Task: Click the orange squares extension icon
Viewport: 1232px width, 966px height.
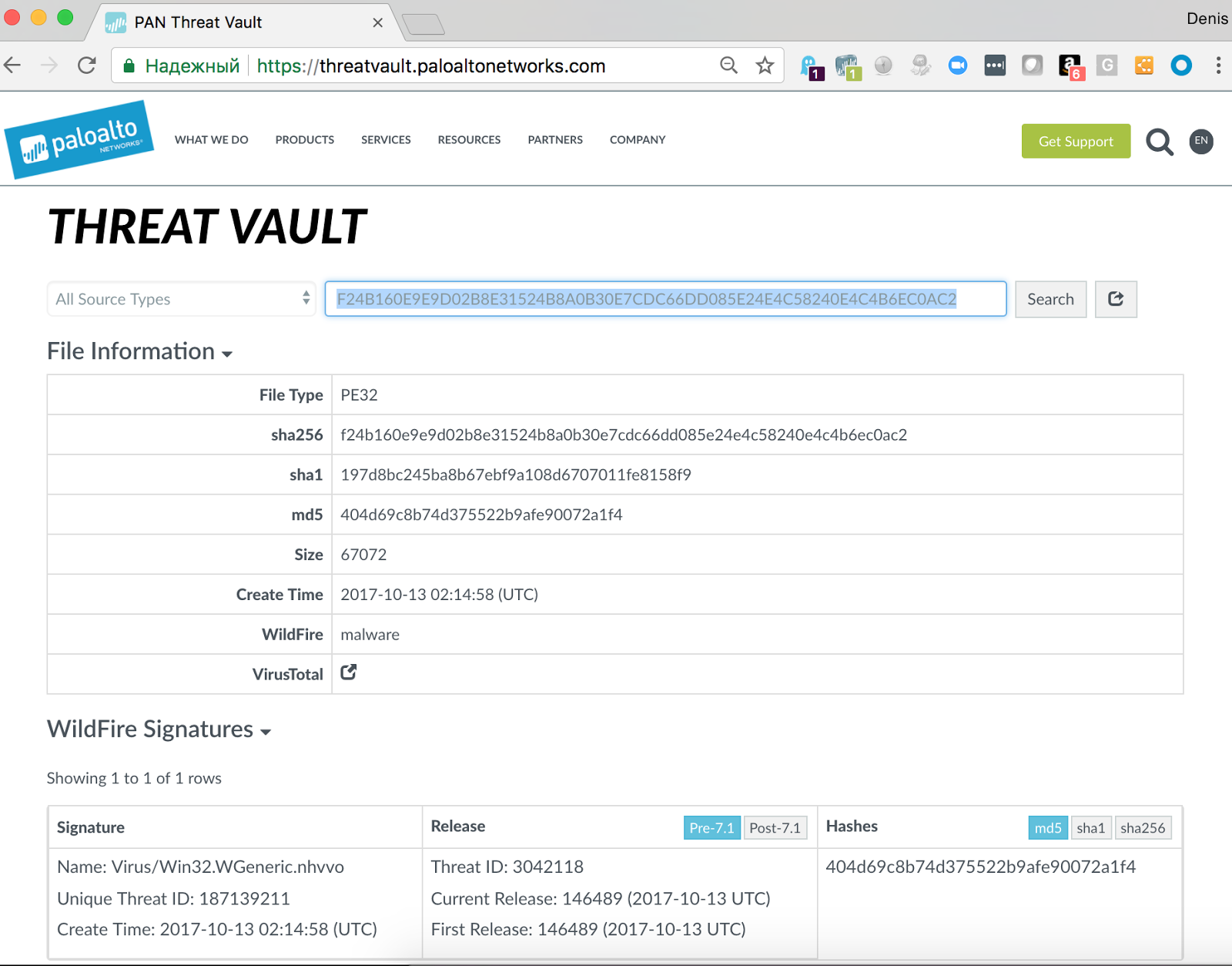Action: point(1144,65)
